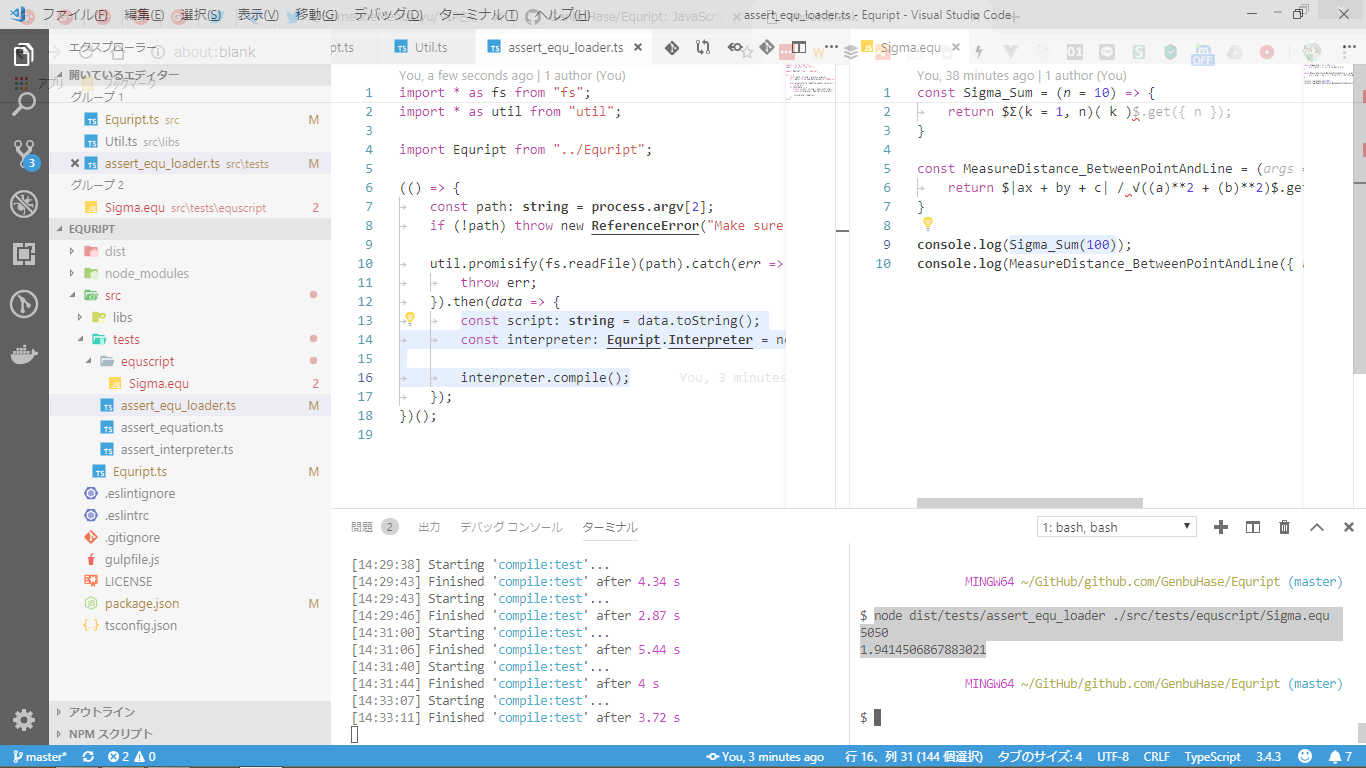Click the lightbulb on line 13
1366x768 pixels.
408,320
